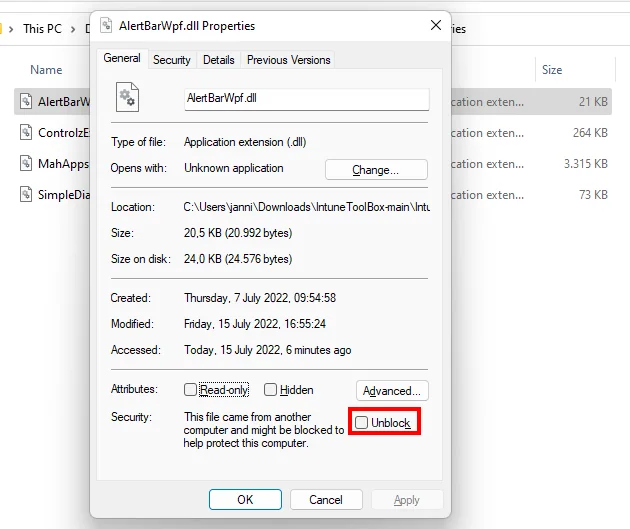The height and width of the screenshot is (529, 630).
Task: Click the Accessed date value text
Action: [x=268, y=350]
